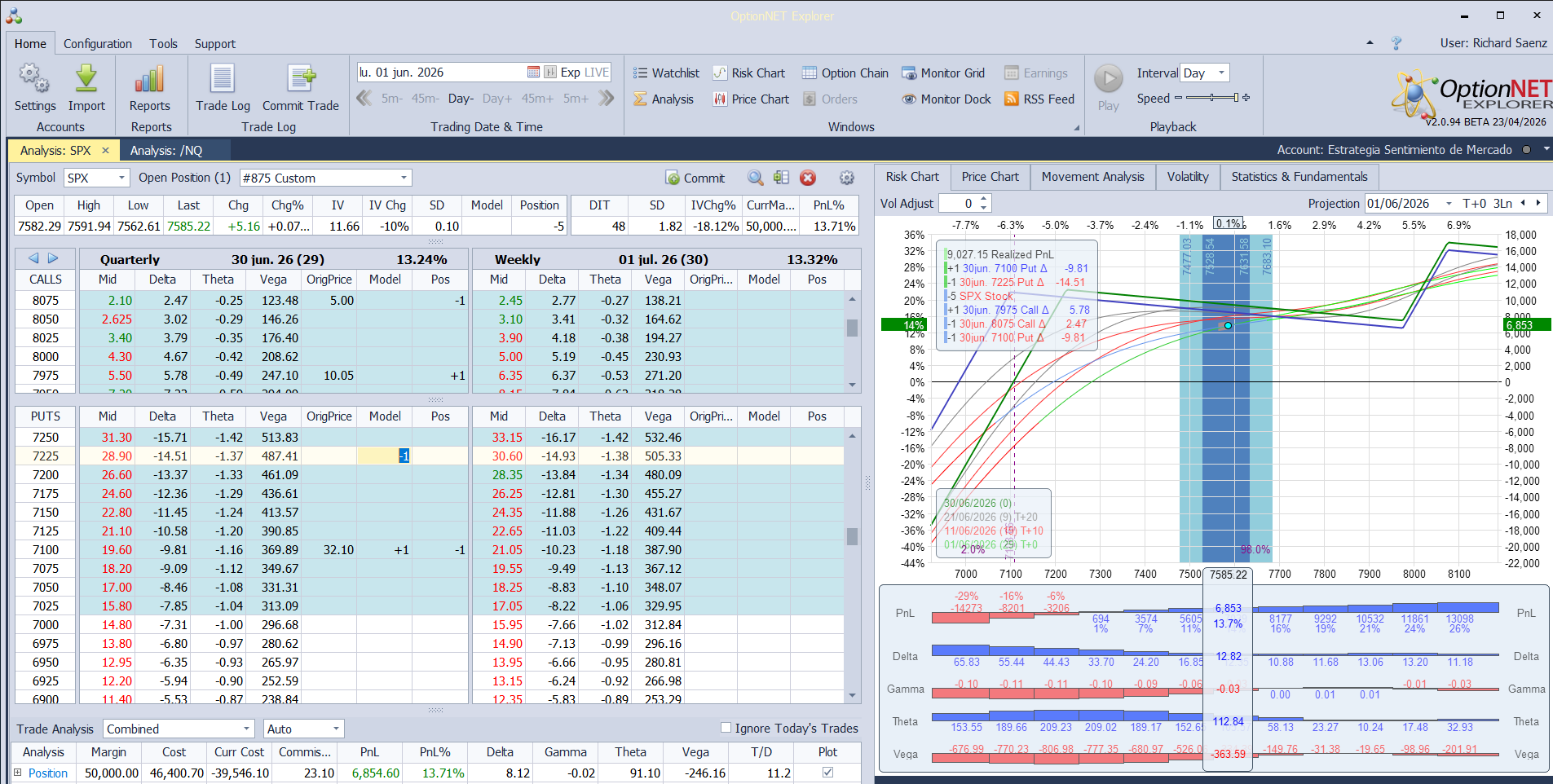Click the Position link in Trade Analysis
Viewport: 1553px width, 784px height.
click(48, 773)
